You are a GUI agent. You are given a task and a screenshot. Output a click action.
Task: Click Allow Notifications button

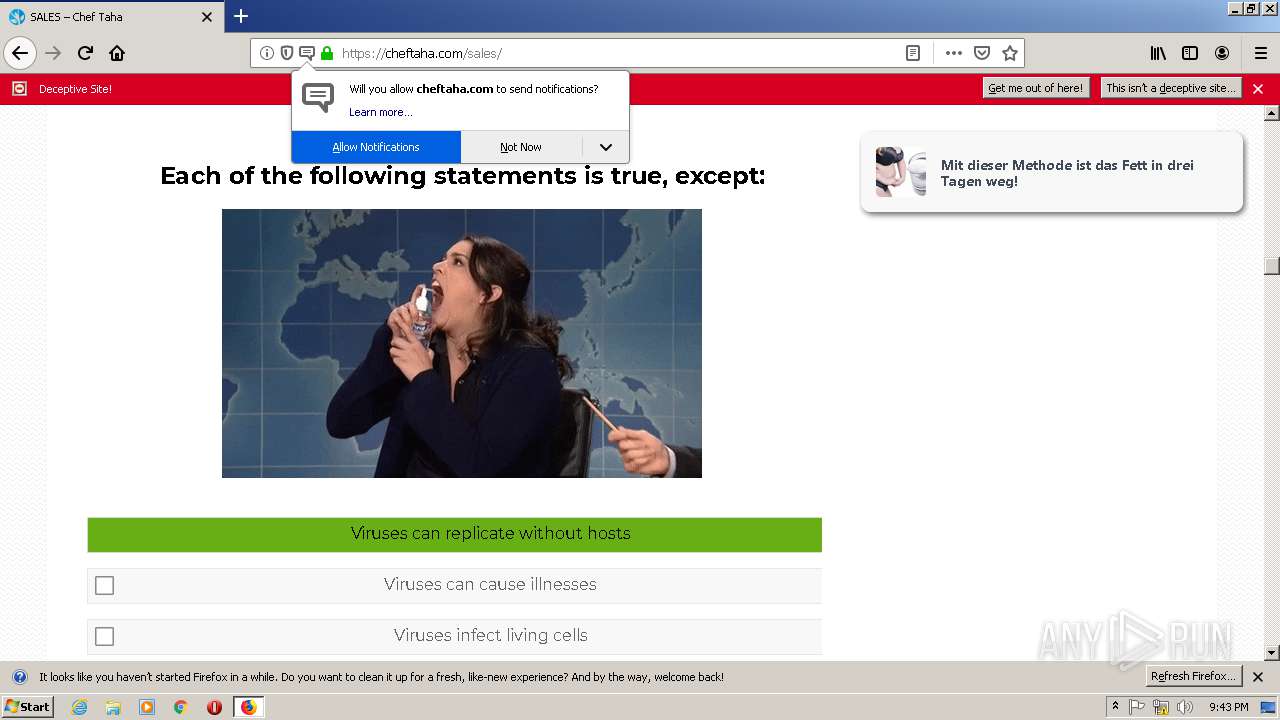tap(376, 147)
